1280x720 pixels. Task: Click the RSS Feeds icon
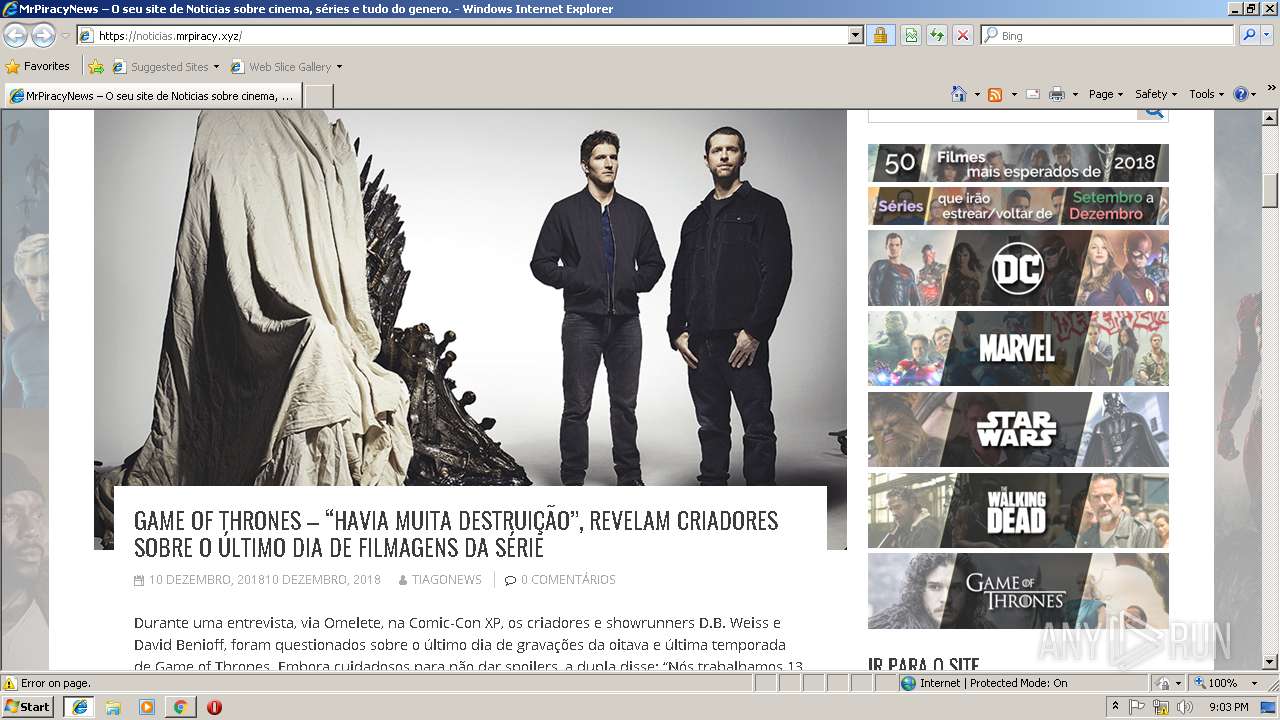[995, 94]
